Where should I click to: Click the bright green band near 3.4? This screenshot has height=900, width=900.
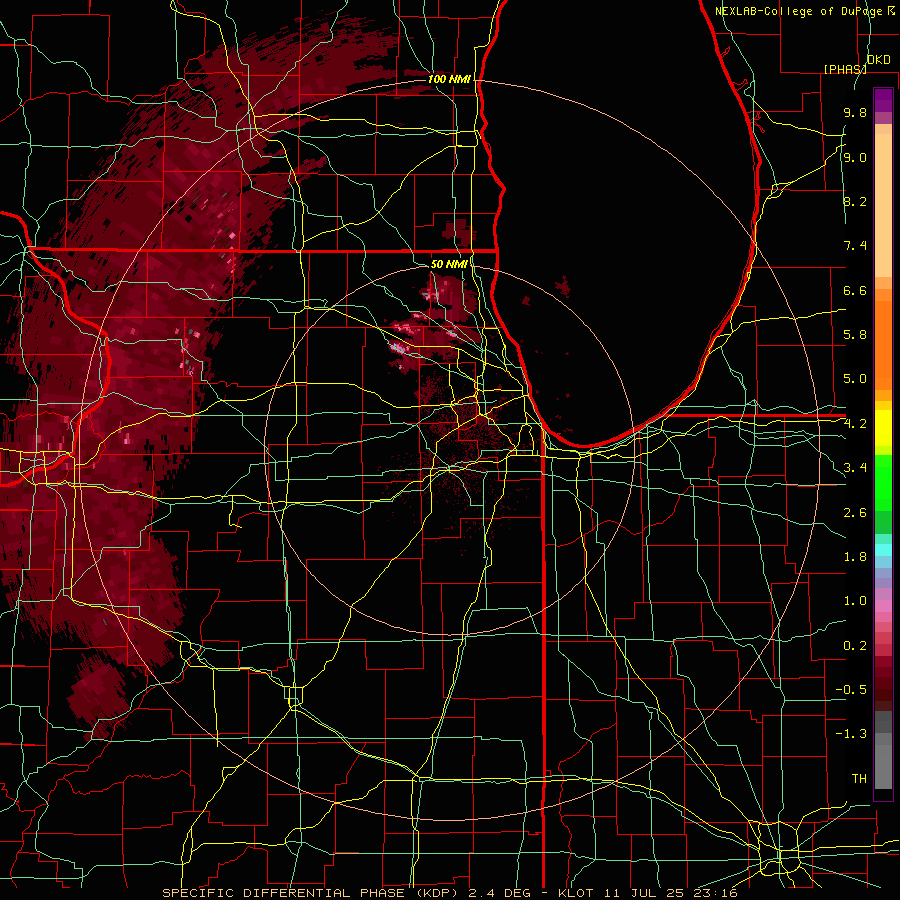click(x=883, y=482)
